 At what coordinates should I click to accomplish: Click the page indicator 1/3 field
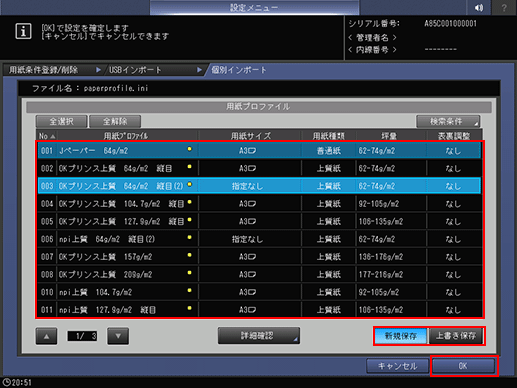pos(82,336)
